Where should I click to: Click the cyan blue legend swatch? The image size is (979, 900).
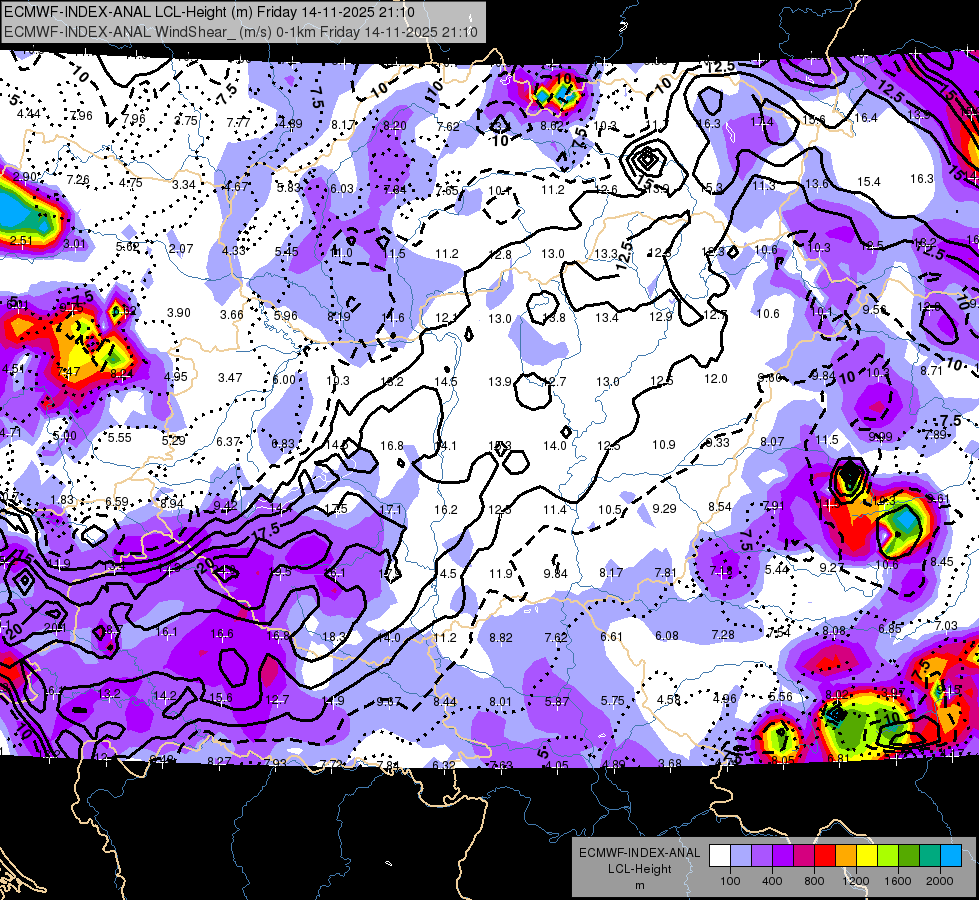(x=951, y=856)
